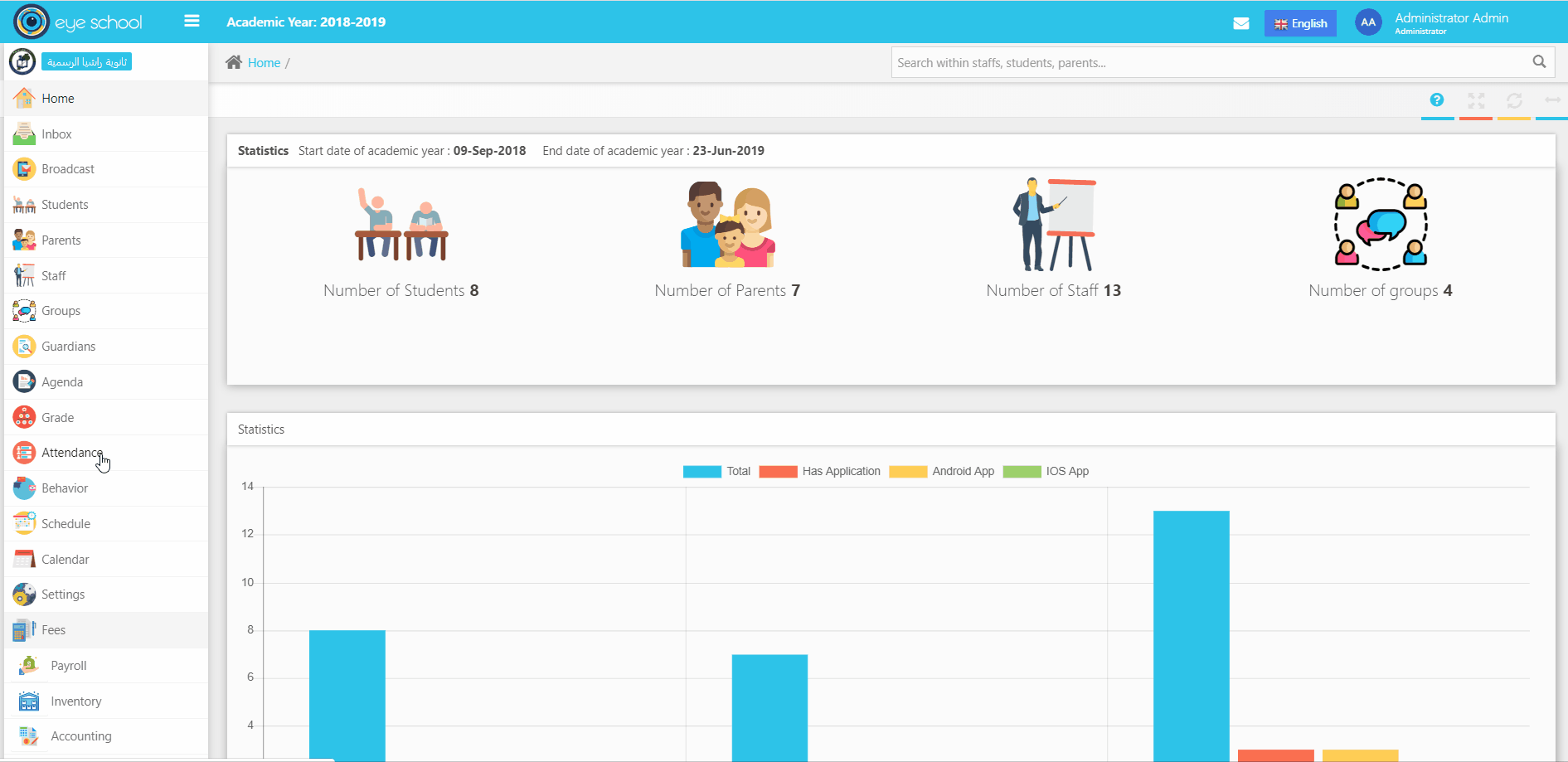Click the Number of Students illustration

[401, 224]
